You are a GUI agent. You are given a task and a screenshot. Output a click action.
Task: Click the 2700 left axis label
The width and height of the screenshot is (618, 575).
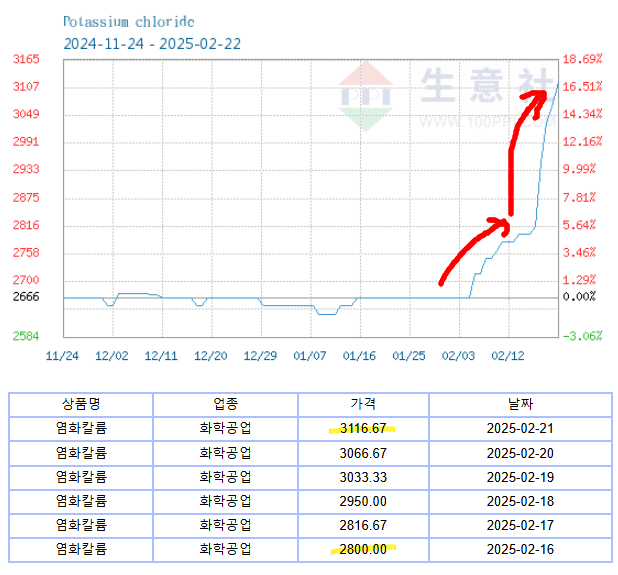[x=26, y=280]
